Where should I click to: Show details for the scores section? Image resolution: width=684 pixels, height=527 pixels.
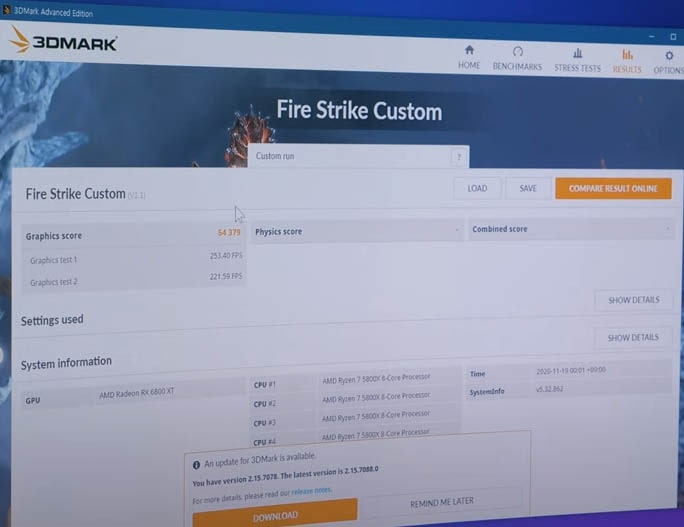pyautogui.click(x=634, y=300)
